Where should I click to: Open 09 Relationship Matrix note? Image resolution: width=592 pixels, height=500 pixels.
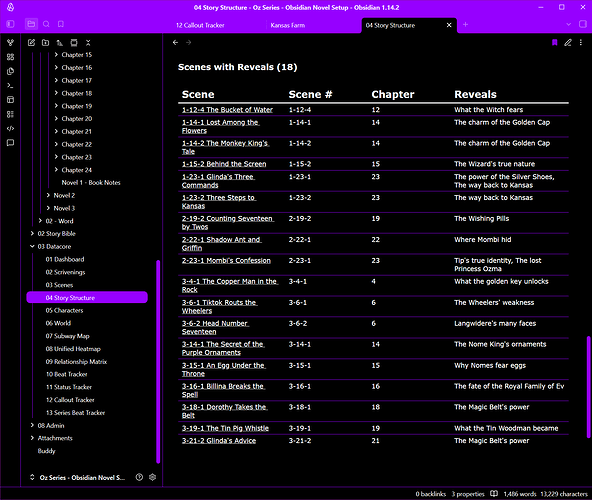click(76, 362)
